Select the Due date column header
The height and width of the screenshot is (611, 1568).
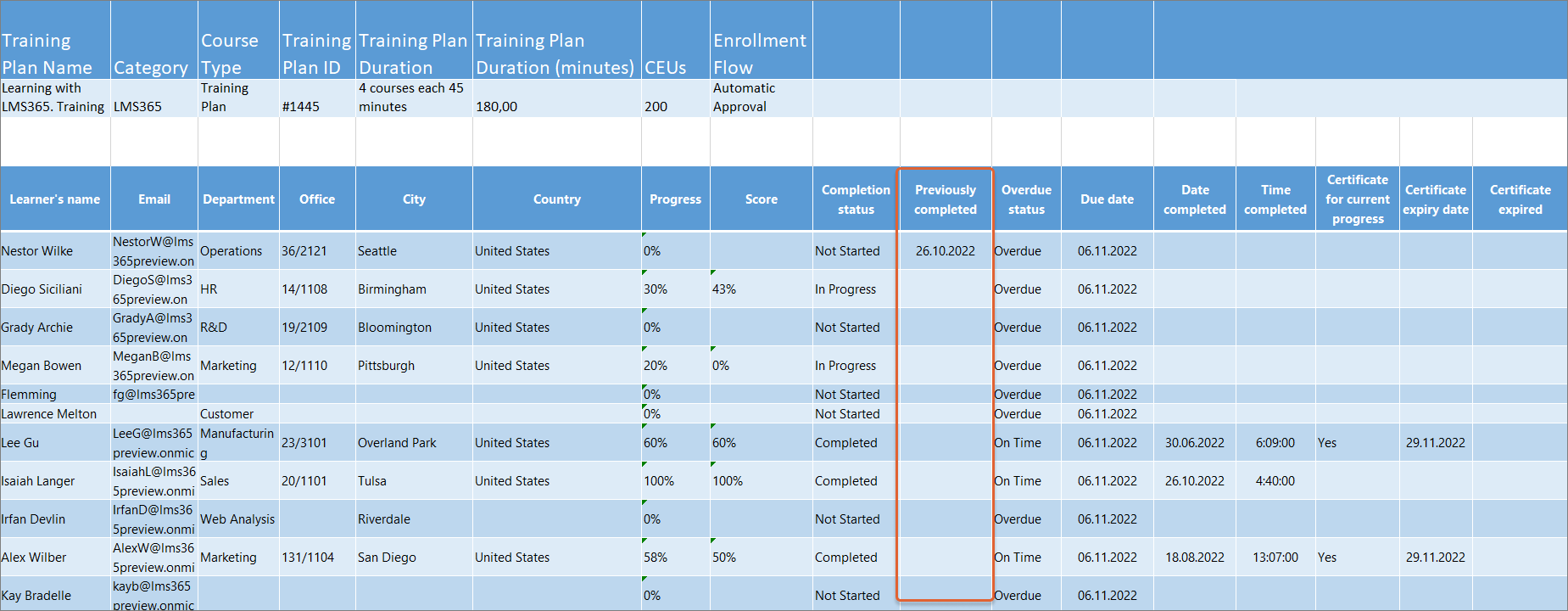click(1107, 199)
